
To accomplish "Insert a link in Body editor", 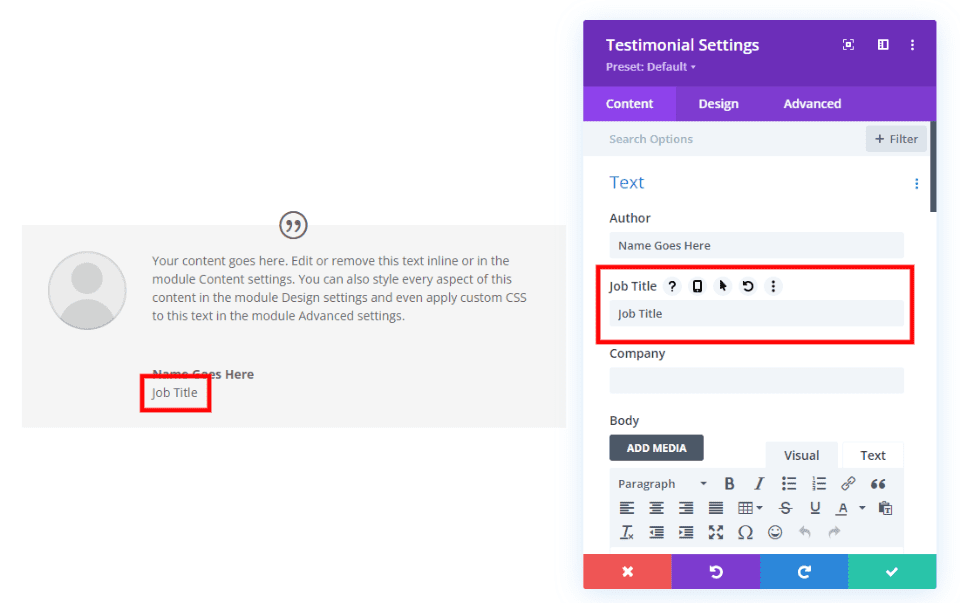I will 848,484.
